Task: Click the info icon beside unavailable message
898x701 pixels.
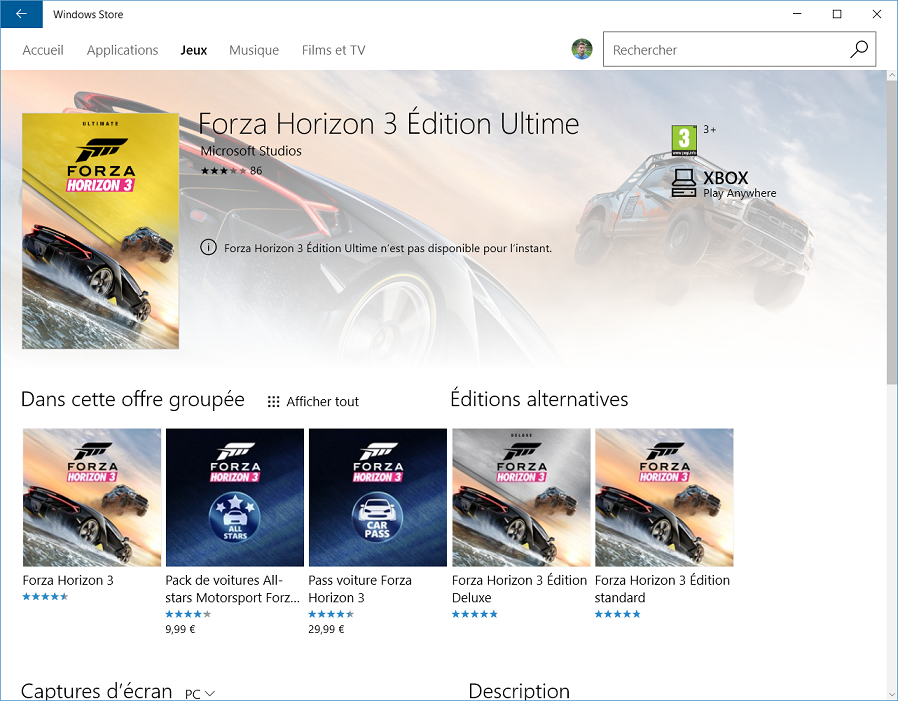Action: (208, 248)
